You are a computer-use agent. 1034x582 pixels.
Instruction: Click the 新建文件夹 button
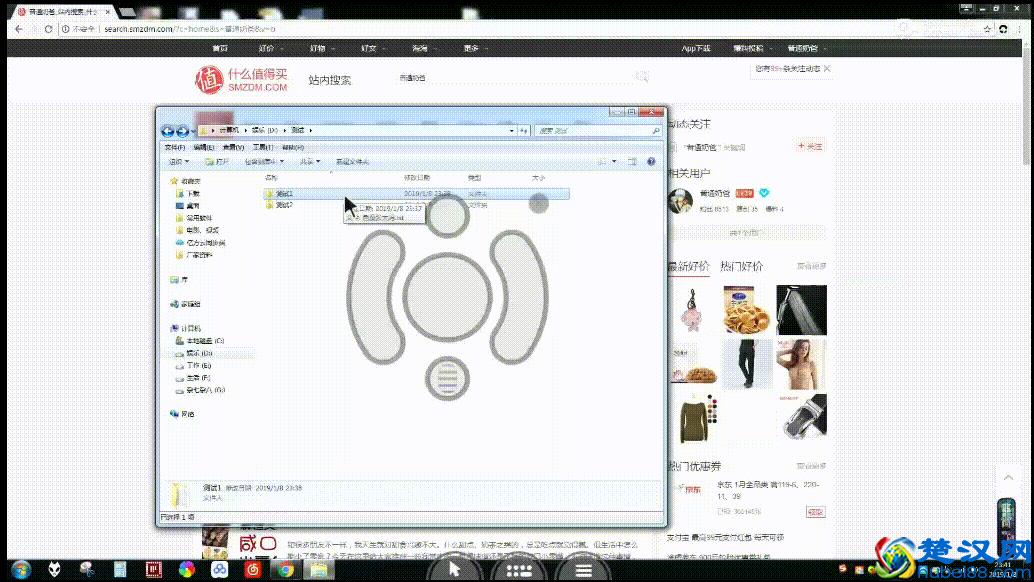(352, 161)
